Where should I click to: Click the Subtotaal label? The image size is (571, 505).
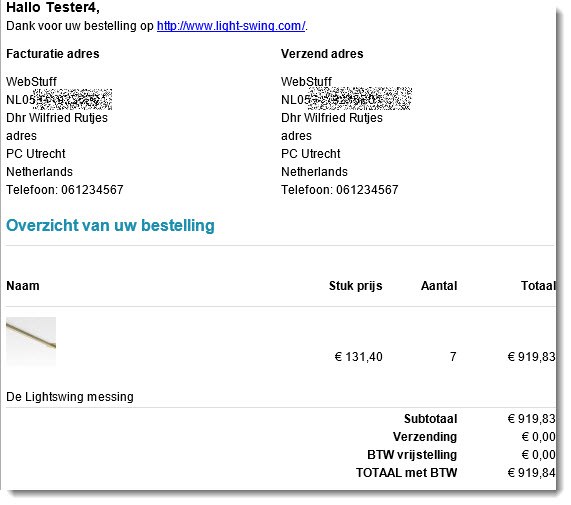coord(430,419)
